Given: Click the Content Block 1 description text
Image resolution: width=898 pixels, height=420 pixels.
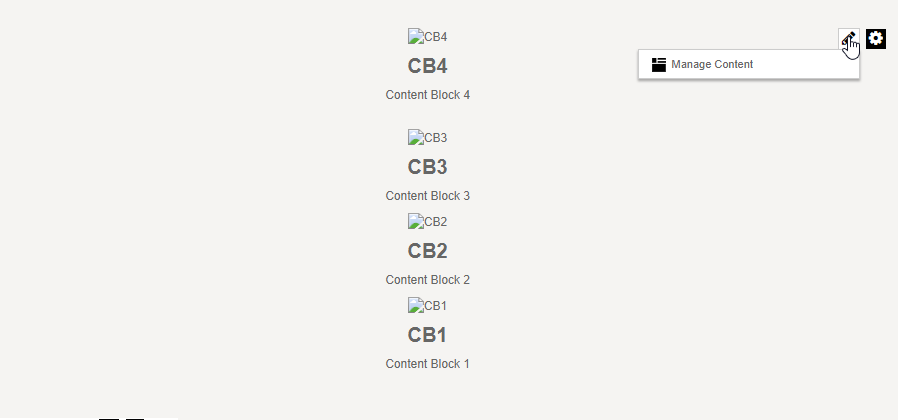Looking at the screenshot, I should point(427,364).
